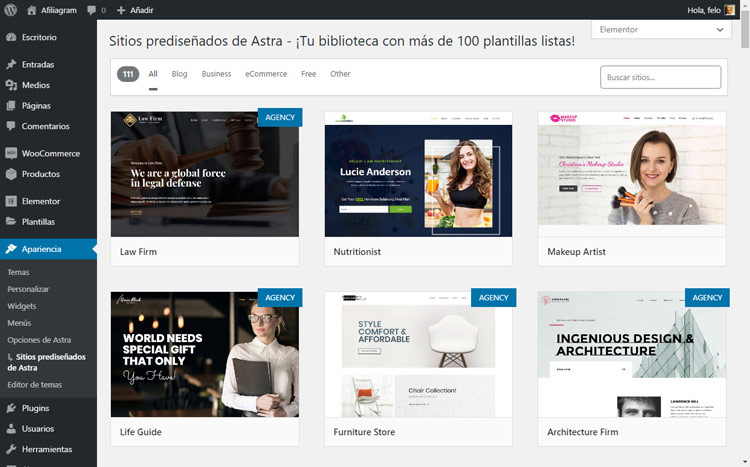Go to Opciones de Astra
Screen dimensions: 750x467
[39, 340]
